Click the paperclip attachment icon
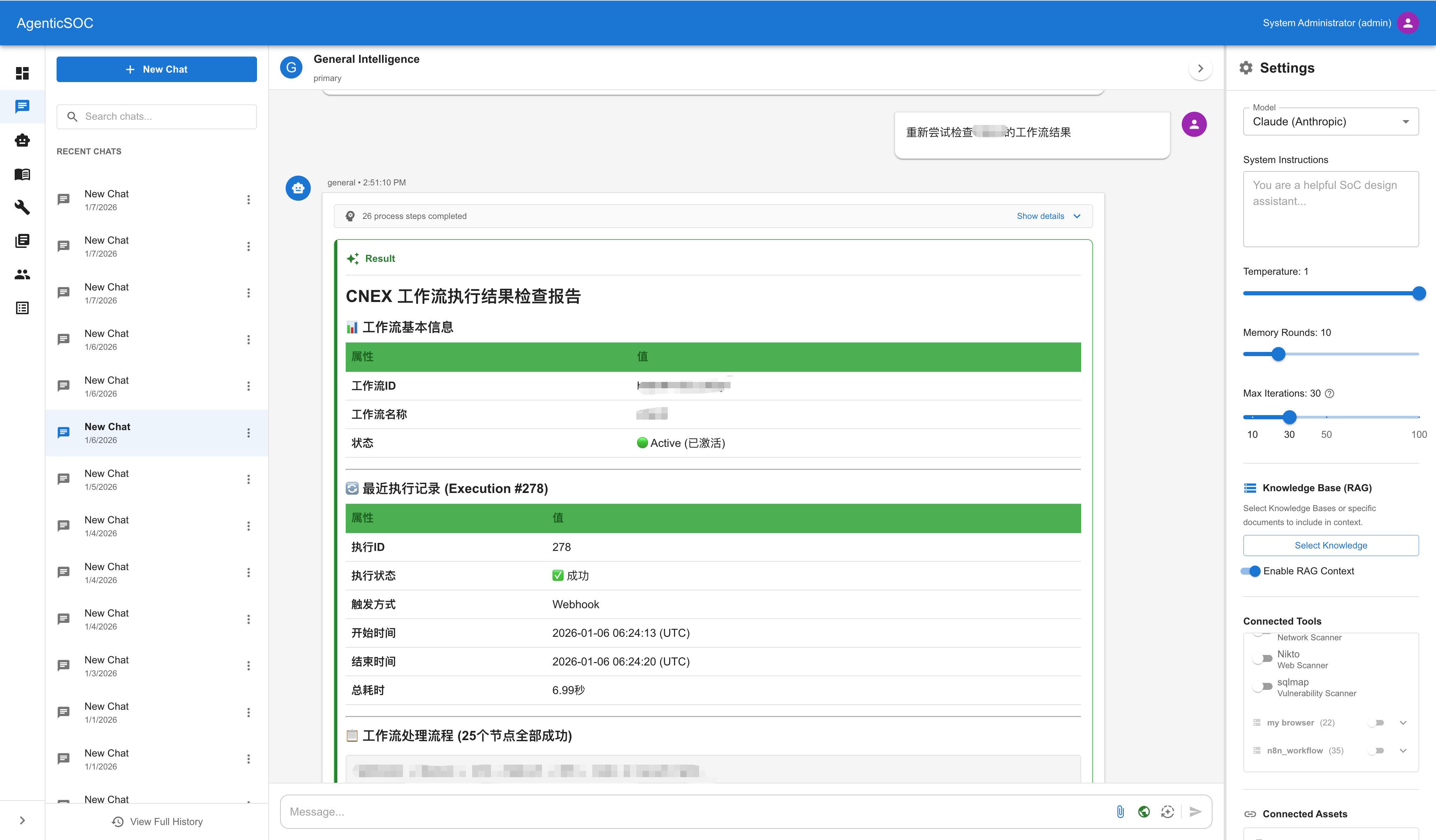The image size is (1436, 840). tap(1120, 811)
